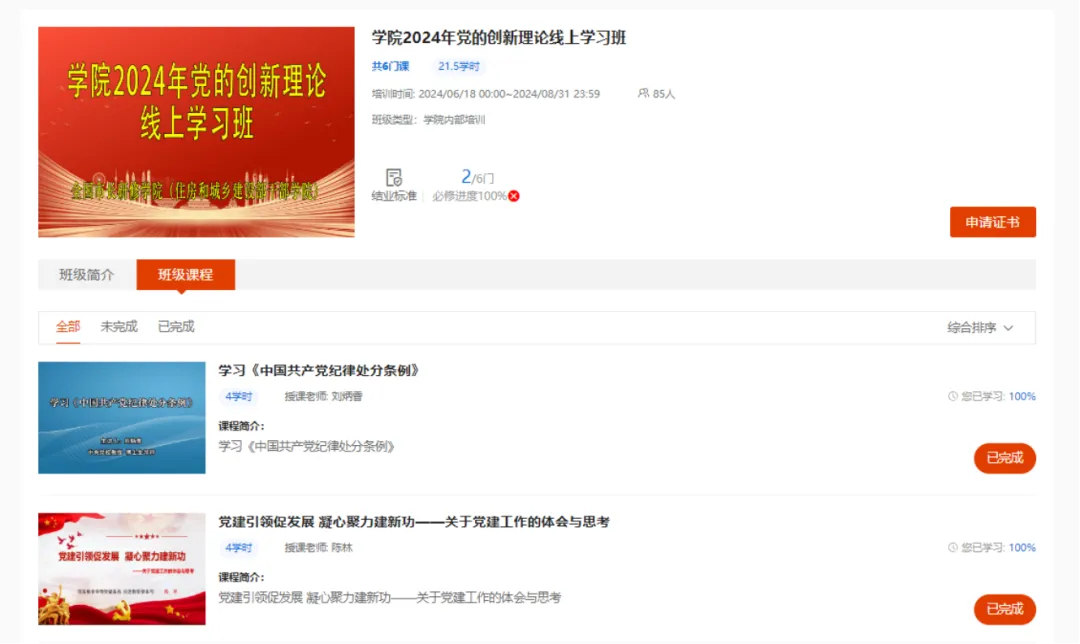Click the clock icon in the 纪律处分条例 course row
Image resolution: width=1080 pixels, height=644 pixels.
[x=953, y=396]
